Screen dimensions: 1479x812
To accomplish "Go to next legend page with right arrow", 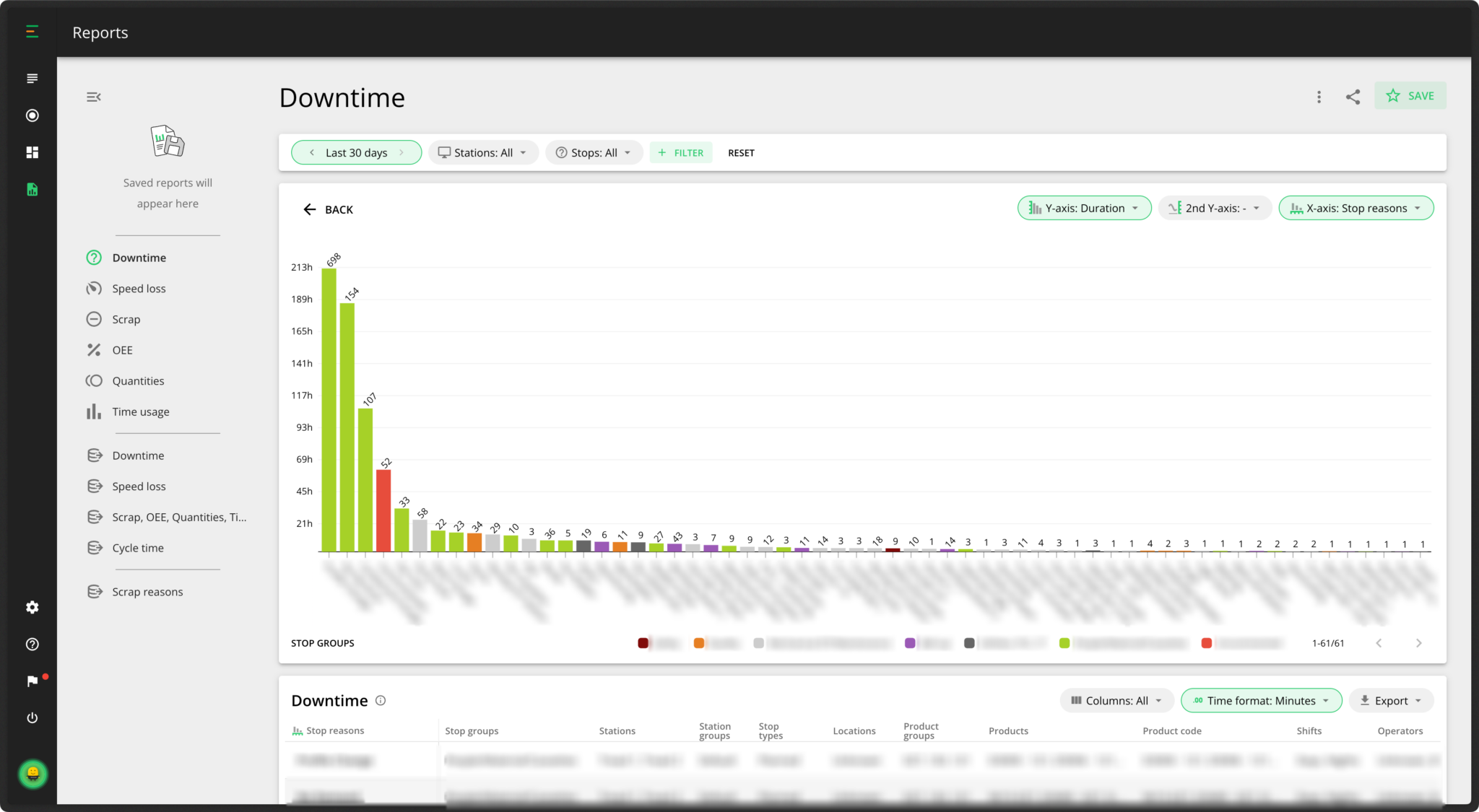I will tap(1419, 642).
